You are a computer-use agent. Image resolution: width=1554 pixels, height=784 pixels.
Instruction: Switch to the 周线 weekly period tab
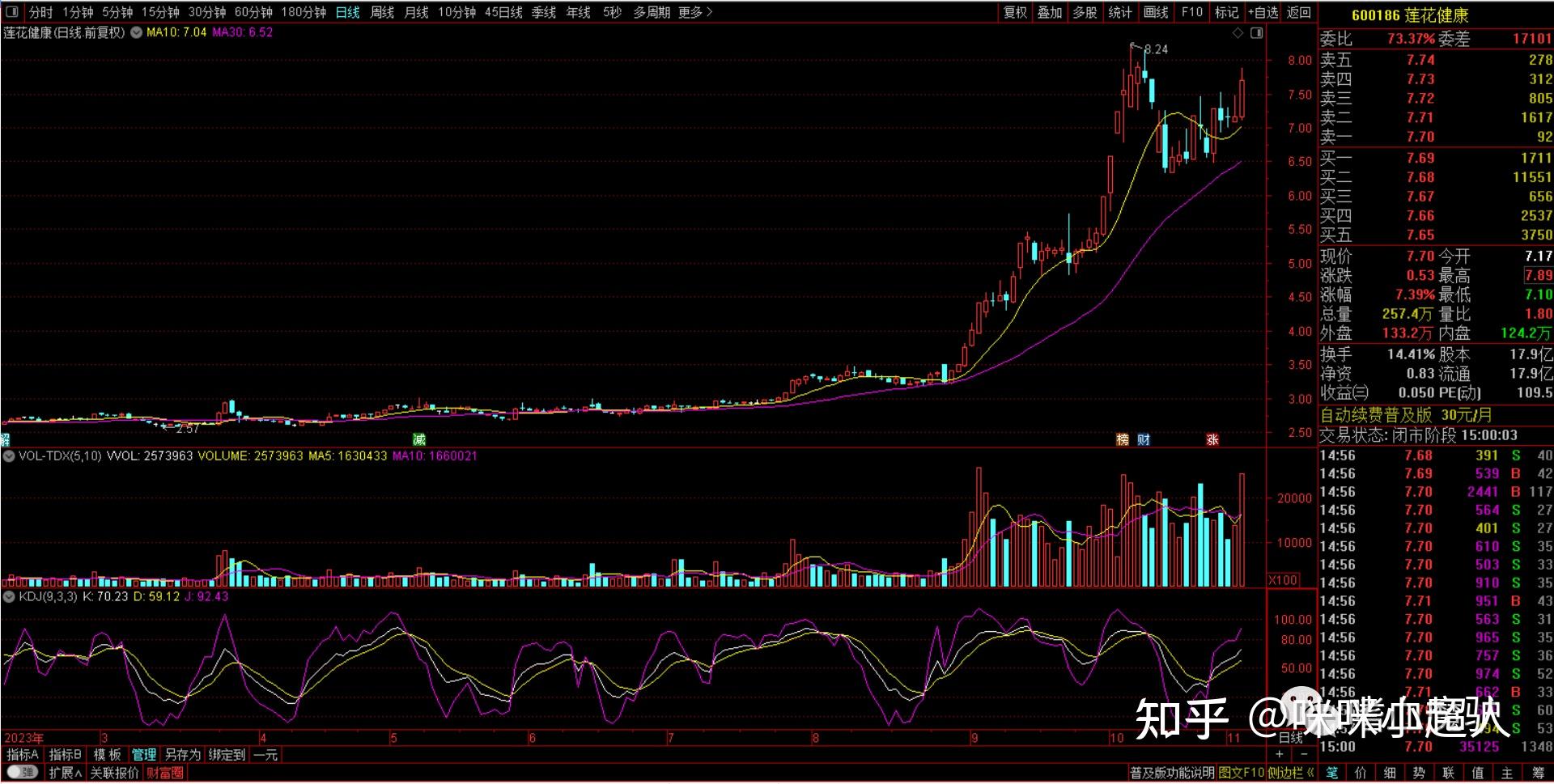[382, 12]
